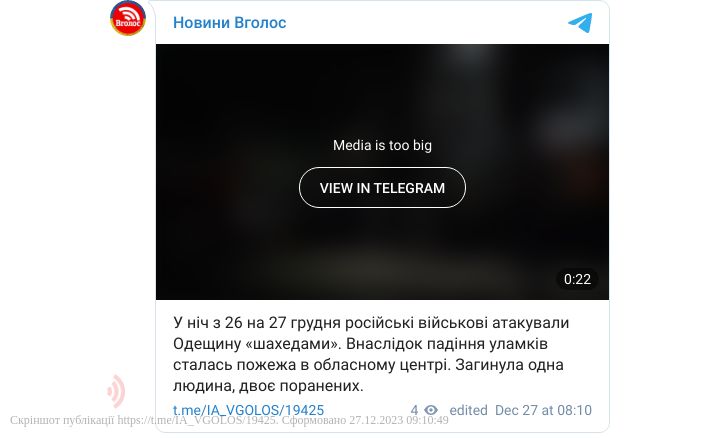Click the VIEW IN TELEGRAM button
Screen dimensions: 720x438
382,188
